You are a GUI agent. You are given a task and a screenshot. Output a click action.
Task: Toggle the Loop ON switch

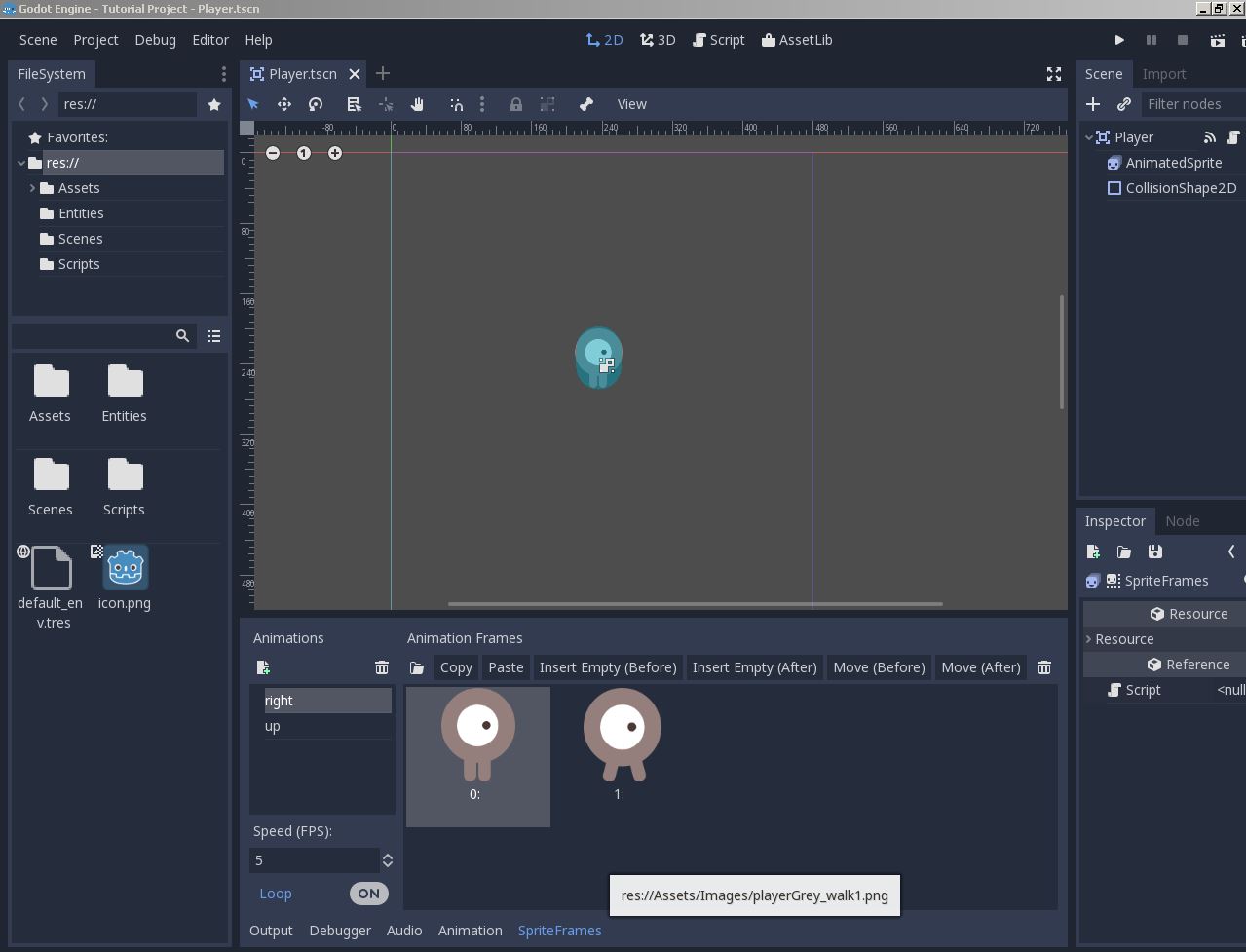(x=368, y=894)
